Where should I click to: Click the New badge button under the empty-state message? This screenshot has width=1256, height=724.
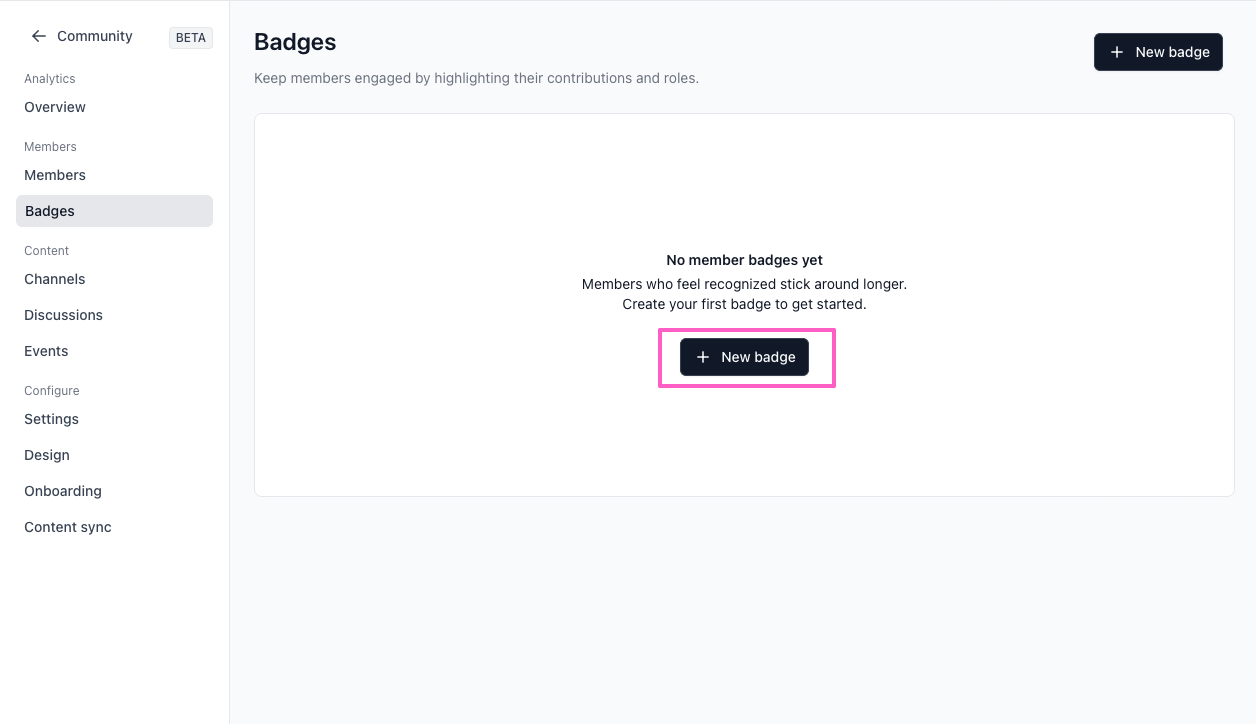[x=744, y=357]
